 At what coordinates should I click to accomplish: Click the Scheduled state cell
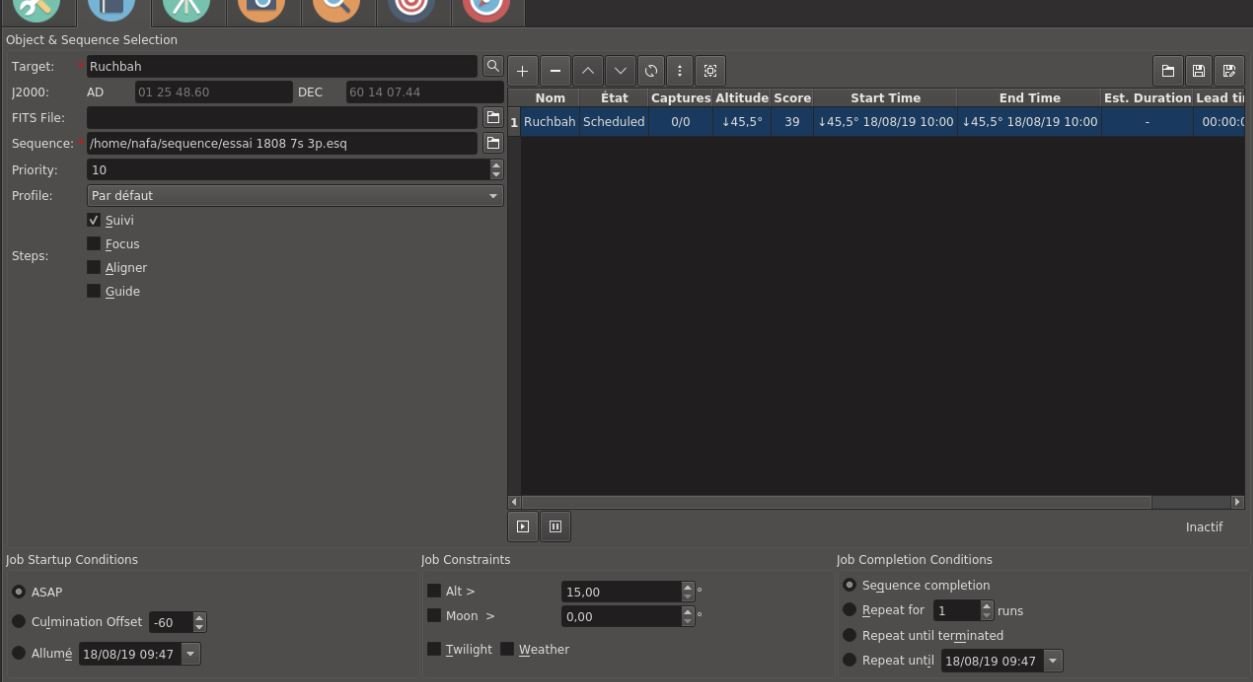614,122
